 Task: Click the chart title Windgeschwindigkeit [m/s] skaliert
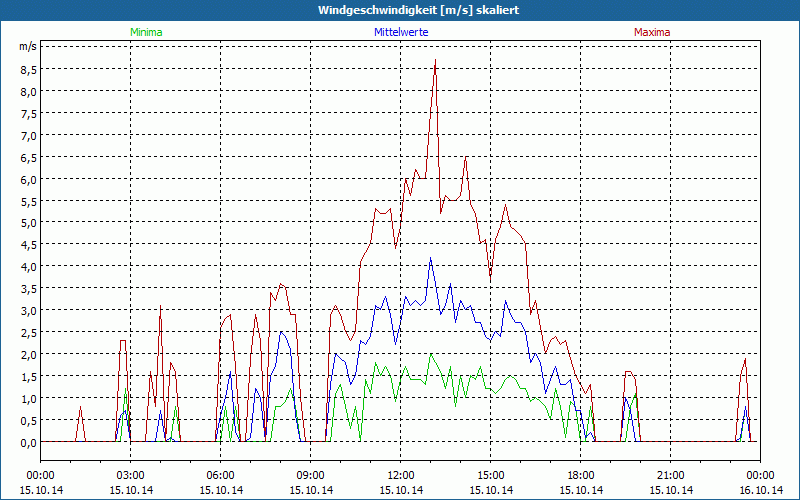point(418,10)
